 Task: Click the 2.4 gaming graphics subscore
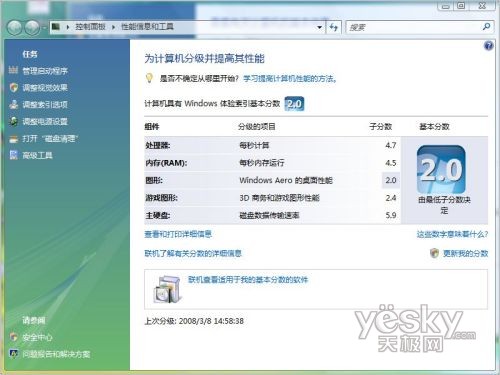(x=391, y=198)
